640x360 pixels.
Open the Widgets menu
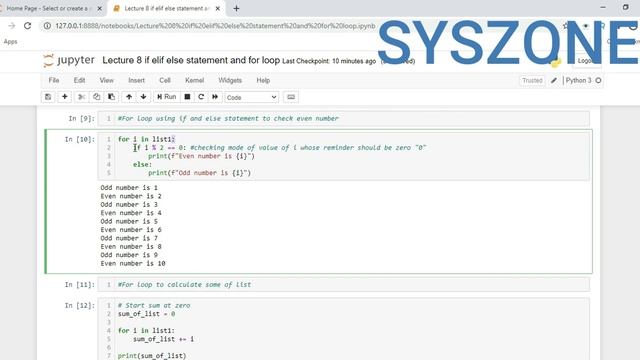coord(230,80)
